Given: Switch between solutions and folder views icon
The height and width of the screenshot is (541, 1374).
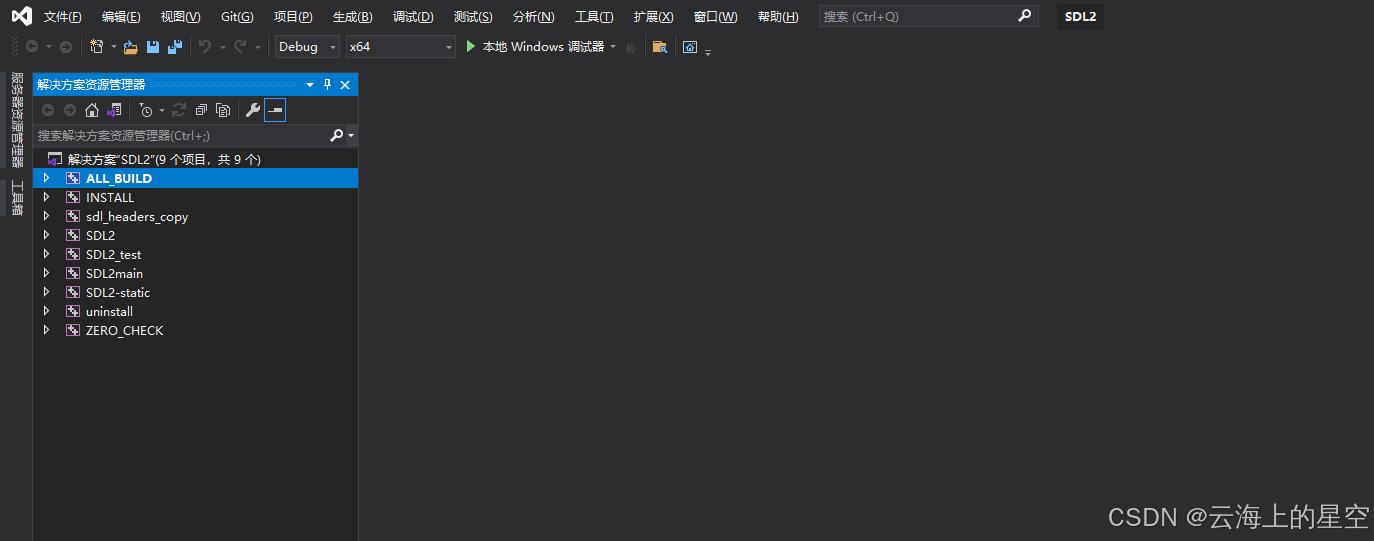Looking at the screenshot, I should [114, 110].
